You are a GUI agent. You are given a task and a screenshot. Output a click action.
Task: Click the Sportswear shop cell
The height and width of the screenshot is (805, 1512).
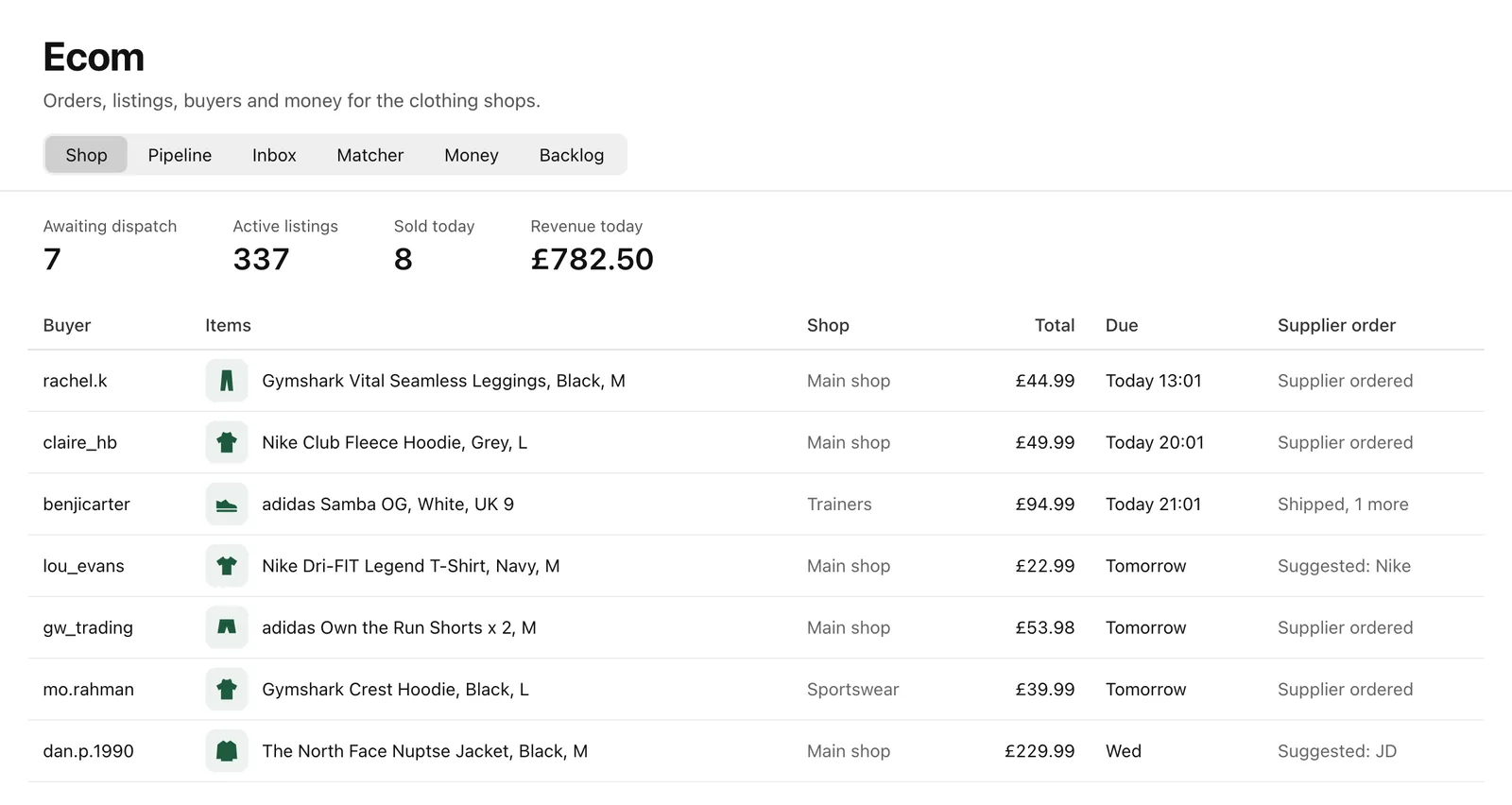click(x=853, y=690)
